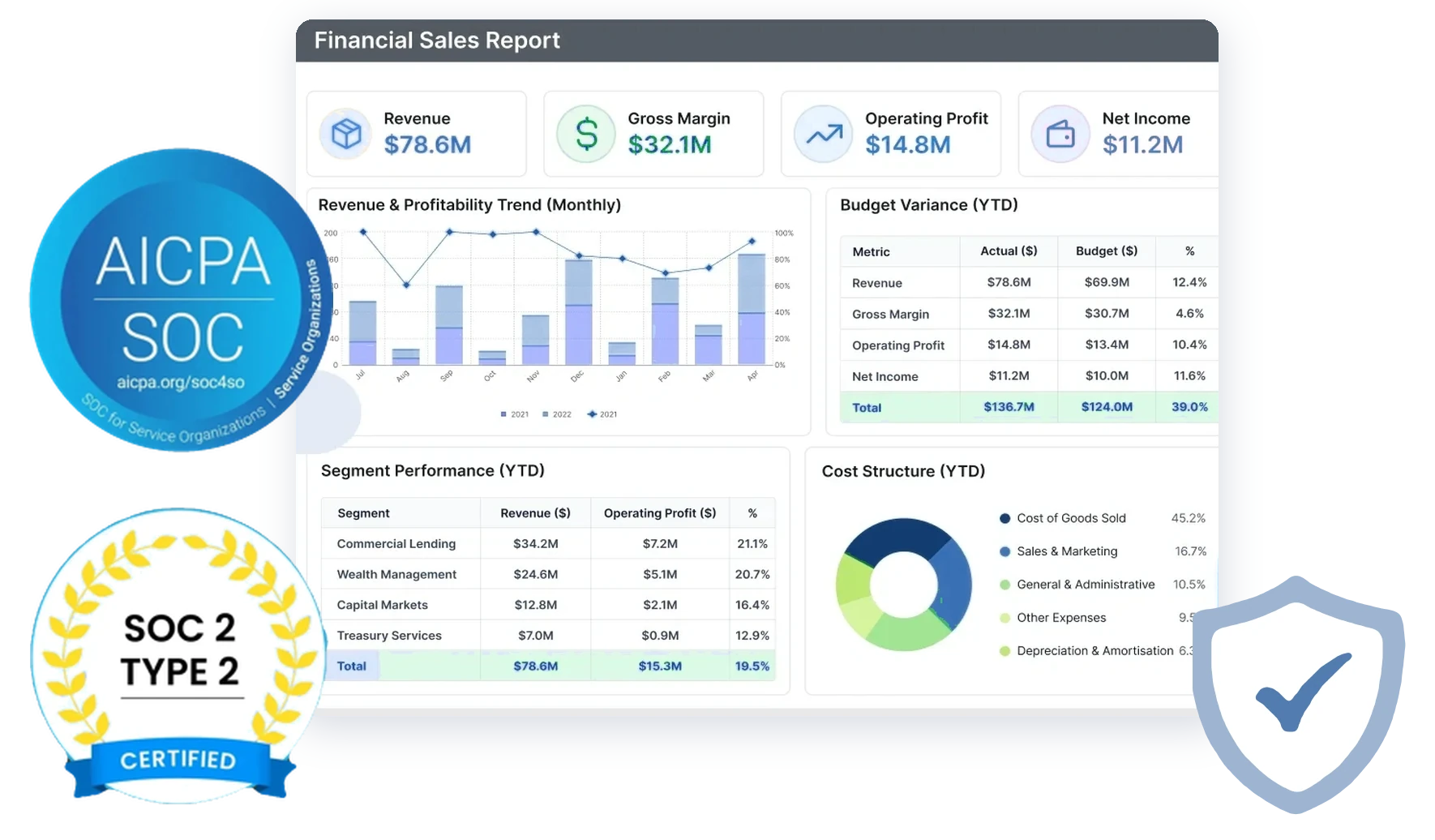1435x840 pixels.
Task: Select the Commercial Lending row
Action: point(548,544)
